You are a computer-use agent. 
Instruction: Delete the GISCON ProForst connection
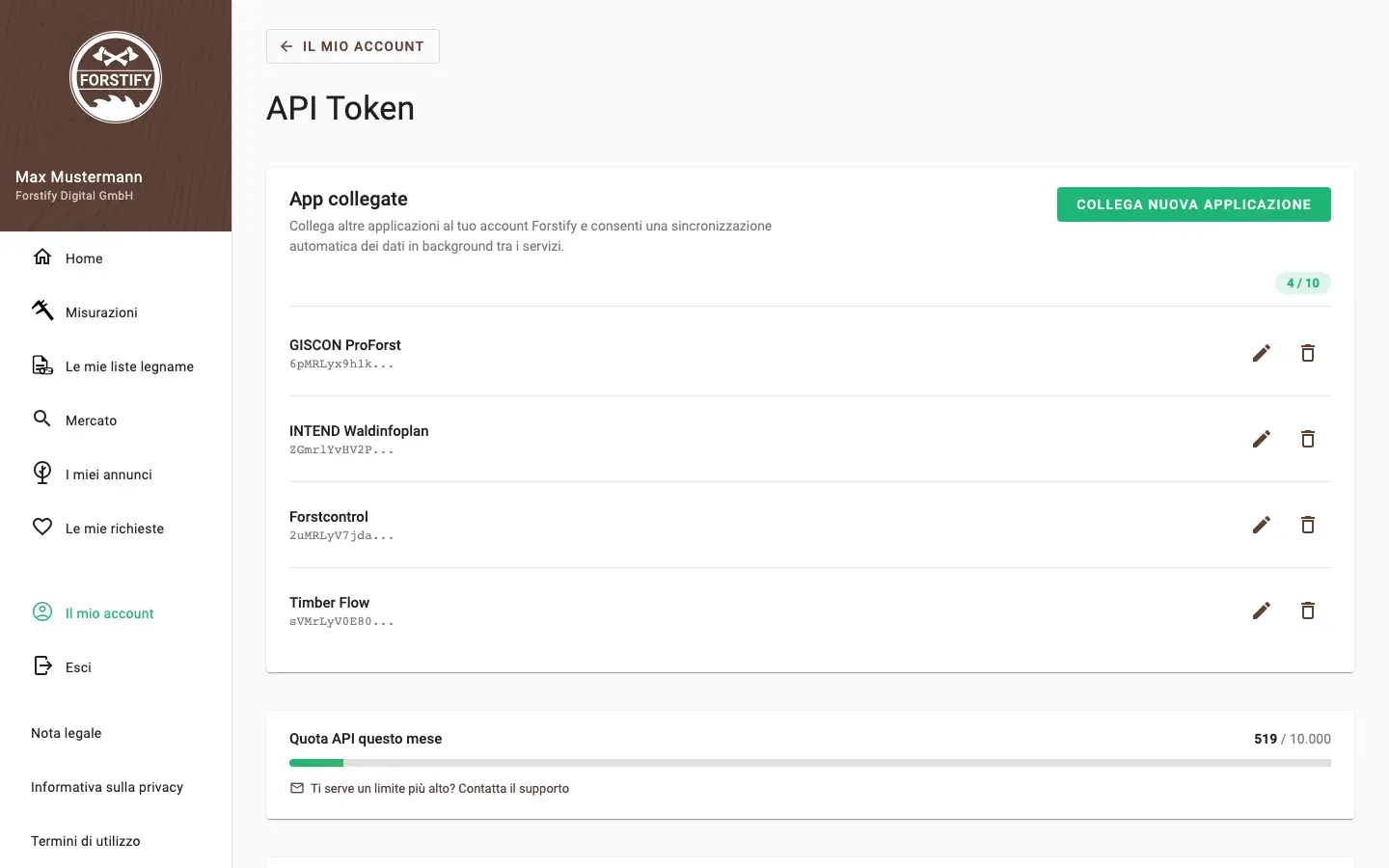tap(1308, 353)
